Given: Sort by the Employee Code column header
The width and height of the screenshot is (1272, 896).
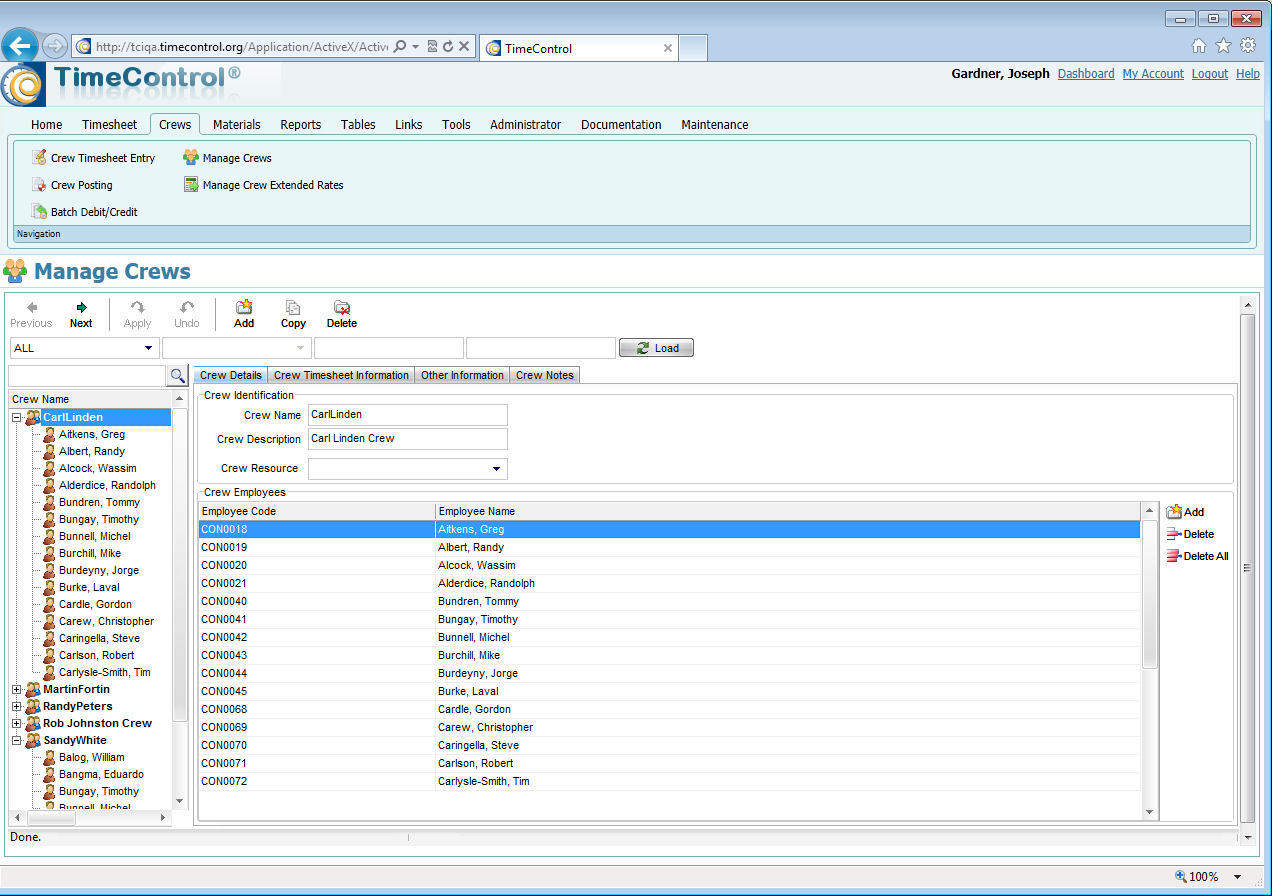Looking at the screenshot, I should point(317,512).
